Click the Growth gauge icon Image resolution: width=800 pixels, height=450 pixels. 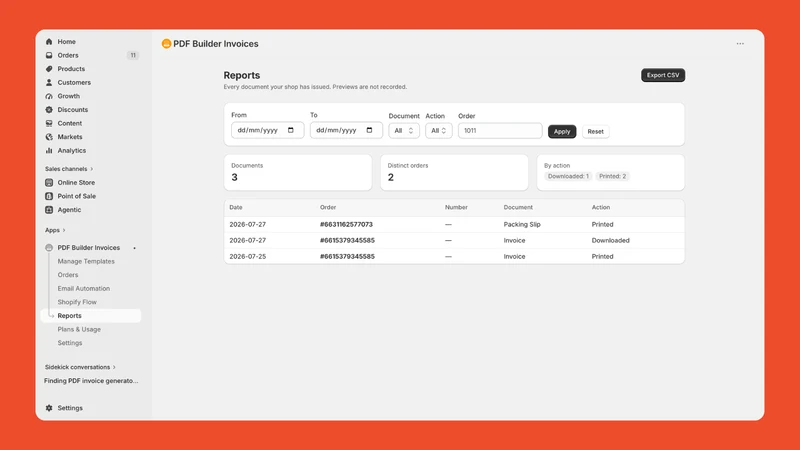[x=49, y=96]
